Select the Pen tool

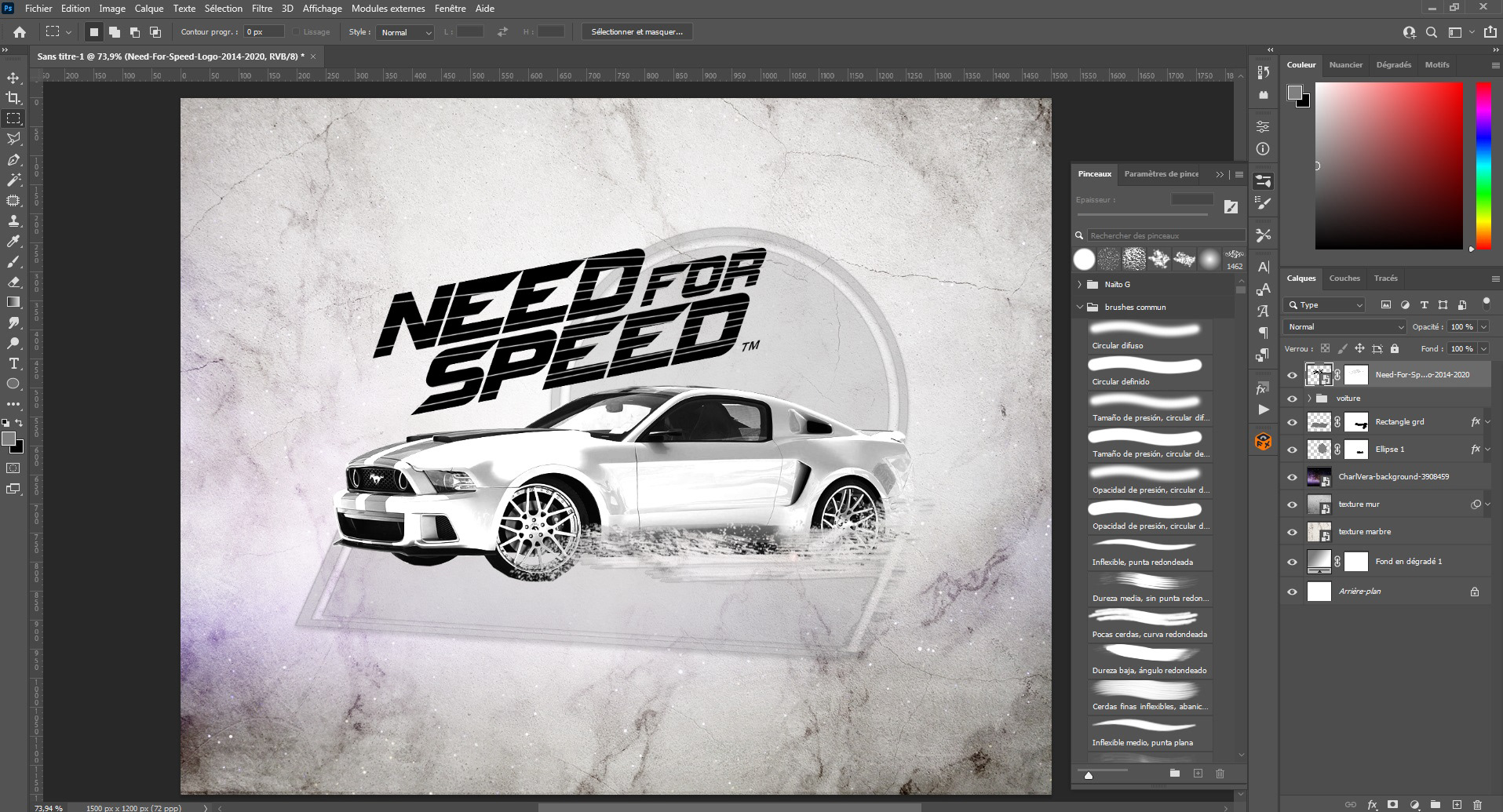coord(13,160)
